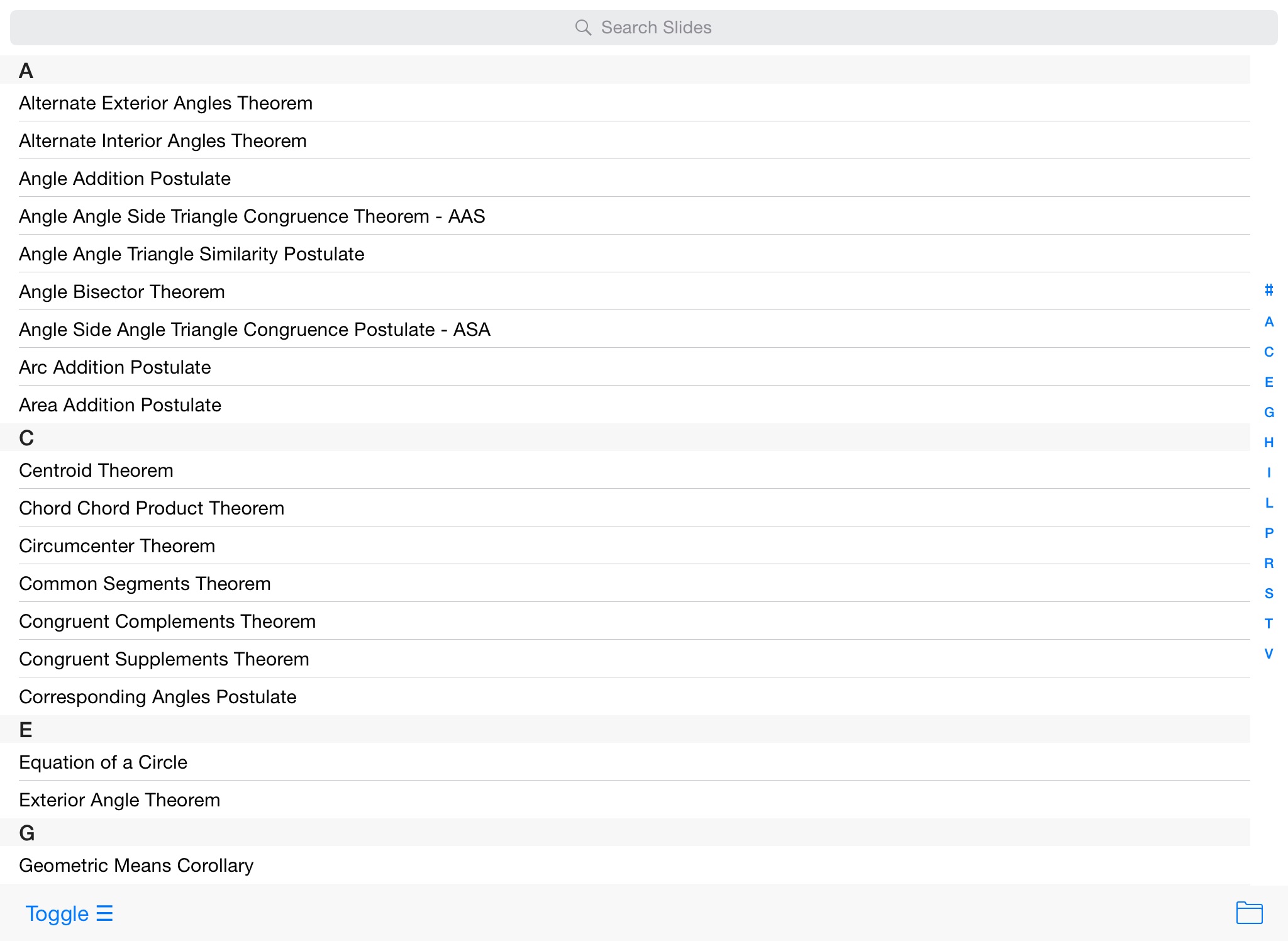This screenshot has height=941, width=1288.
Task: Select Congruent Supplements Theorem
Action: [x=164, y=659]
